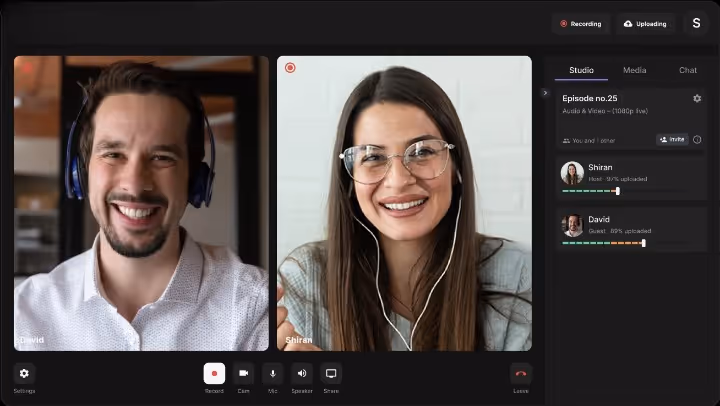Click the 'Audio & Video – (1080p live)' text
This screenshot has width=720, height=406.
605,111
